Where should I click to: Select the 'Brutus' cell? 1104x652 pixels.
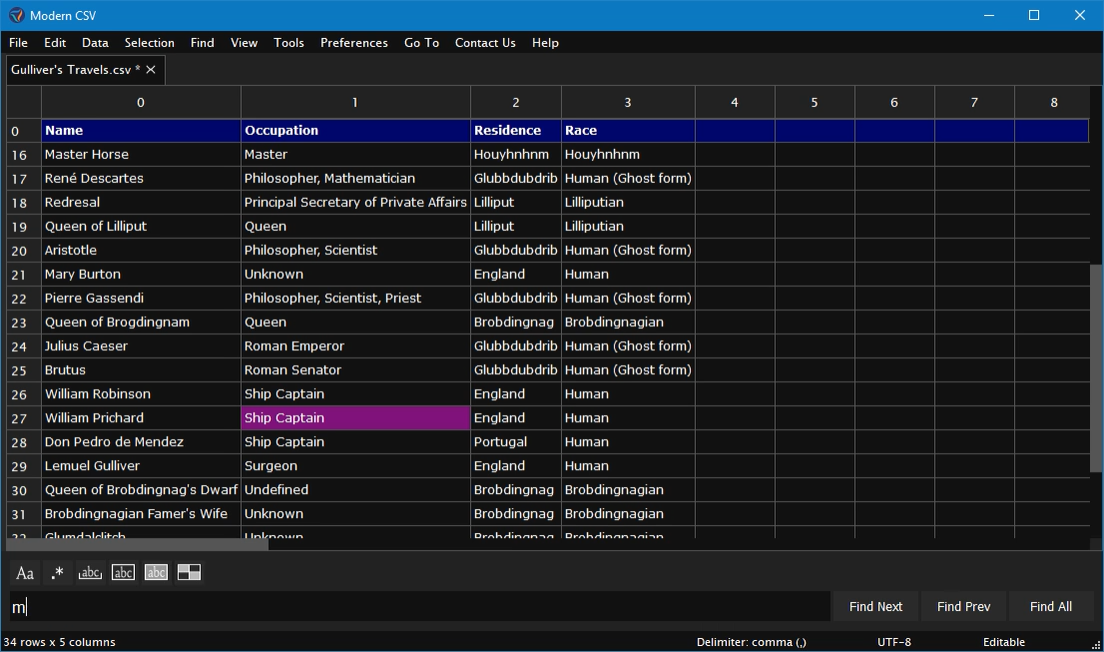141,370
